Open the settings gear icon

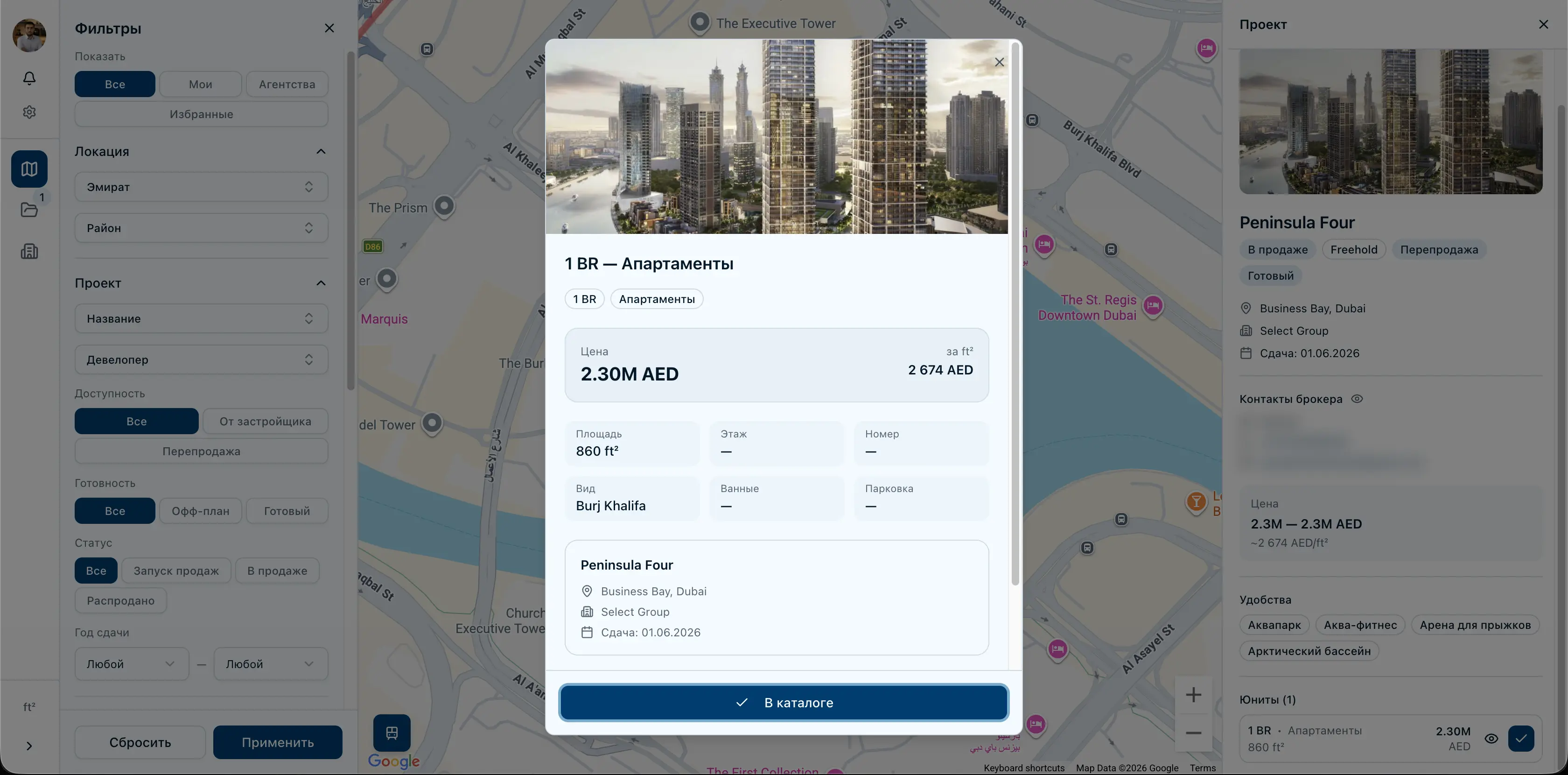29,112
